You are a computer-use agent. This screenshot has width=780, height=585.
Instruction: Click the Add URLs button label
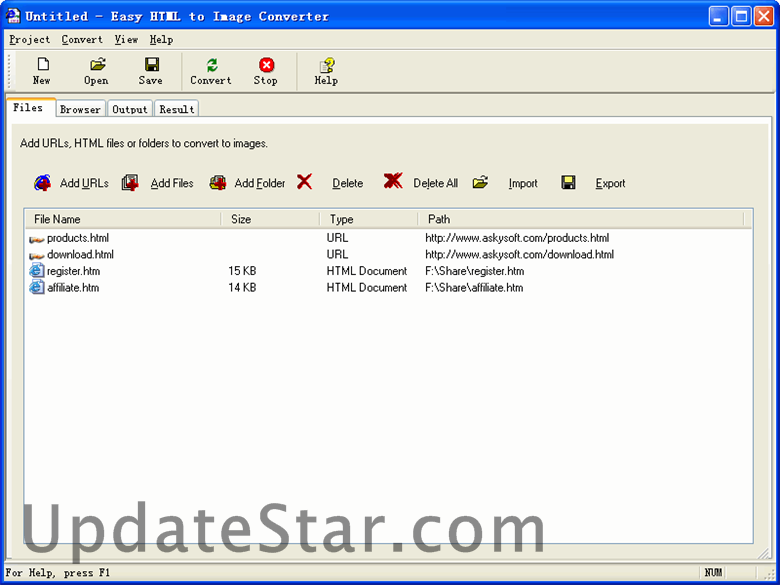84,183
